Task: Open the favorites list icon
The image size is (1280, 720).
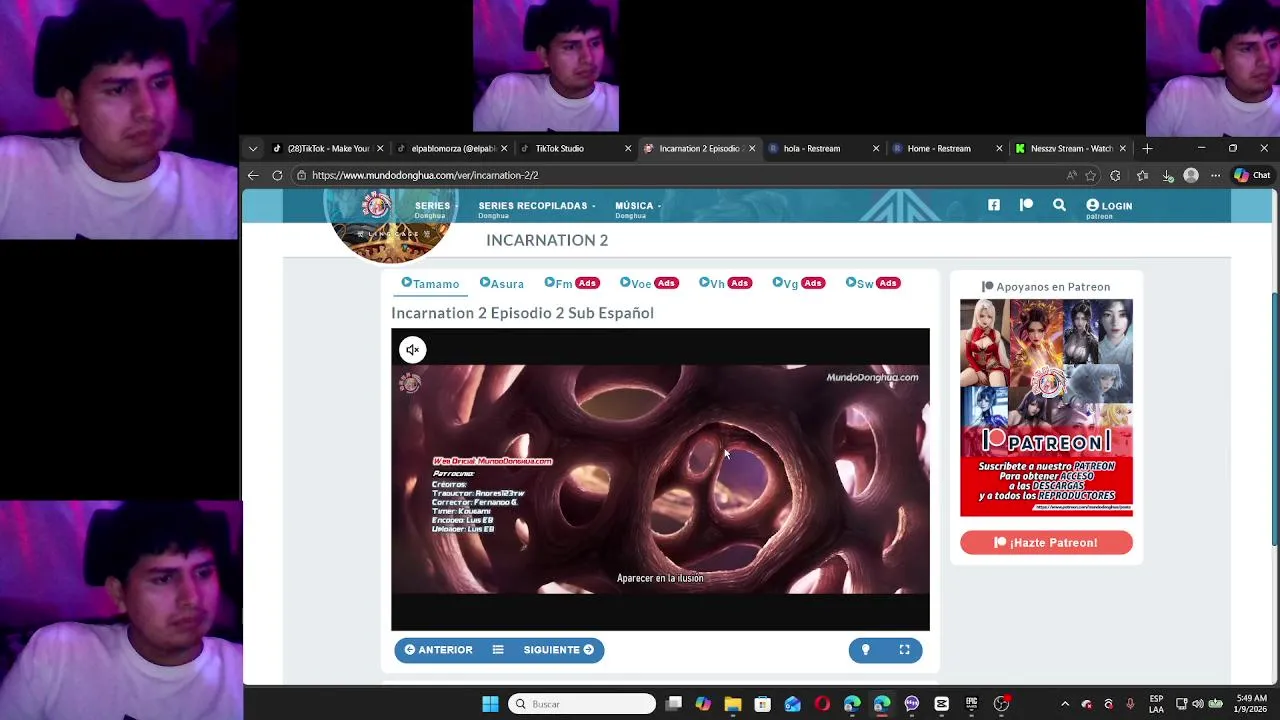Action: [x=1142, y=175]
